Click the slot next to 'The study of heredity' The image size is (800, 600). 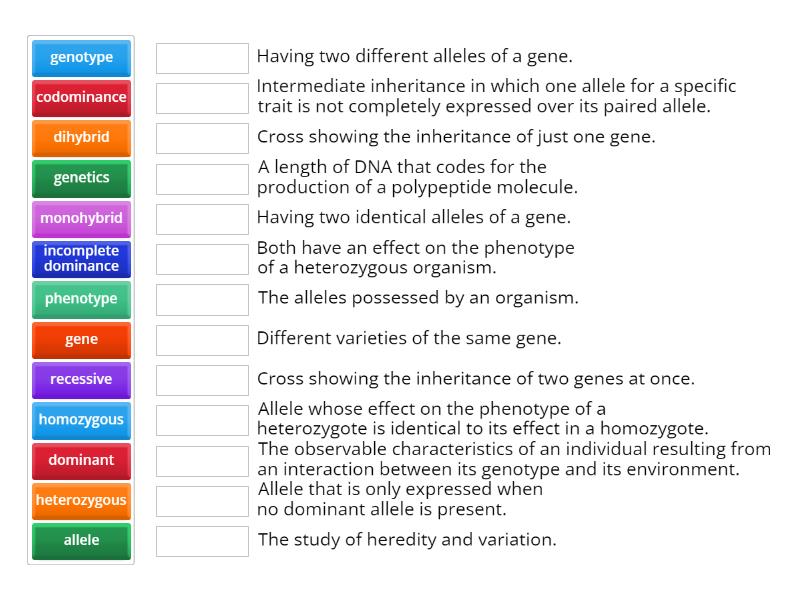click(x=201, y=541)
